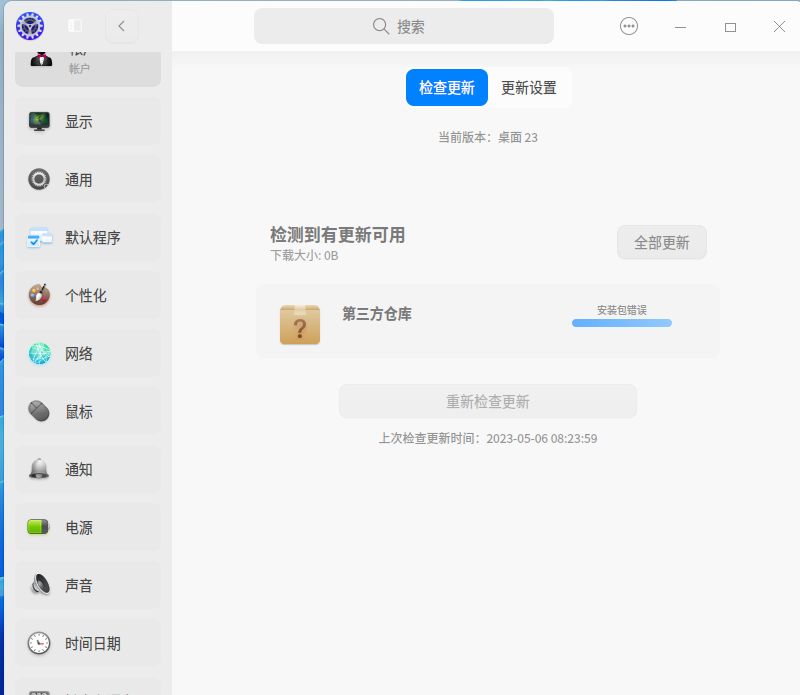Image resolution: width=800 pixels, height=695 pixels.
Task: Open the 通知 (Notifications) section
Action: (87, 469)
